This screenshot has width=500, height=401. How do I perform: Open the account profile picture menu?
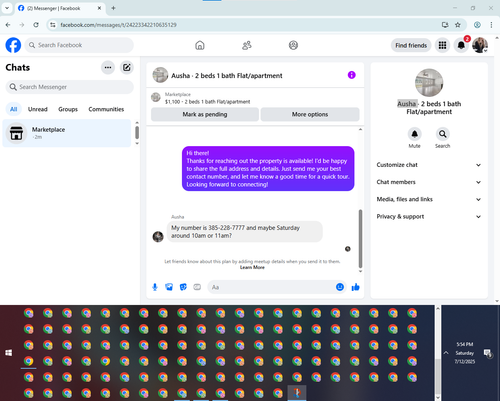pos(480,45)
